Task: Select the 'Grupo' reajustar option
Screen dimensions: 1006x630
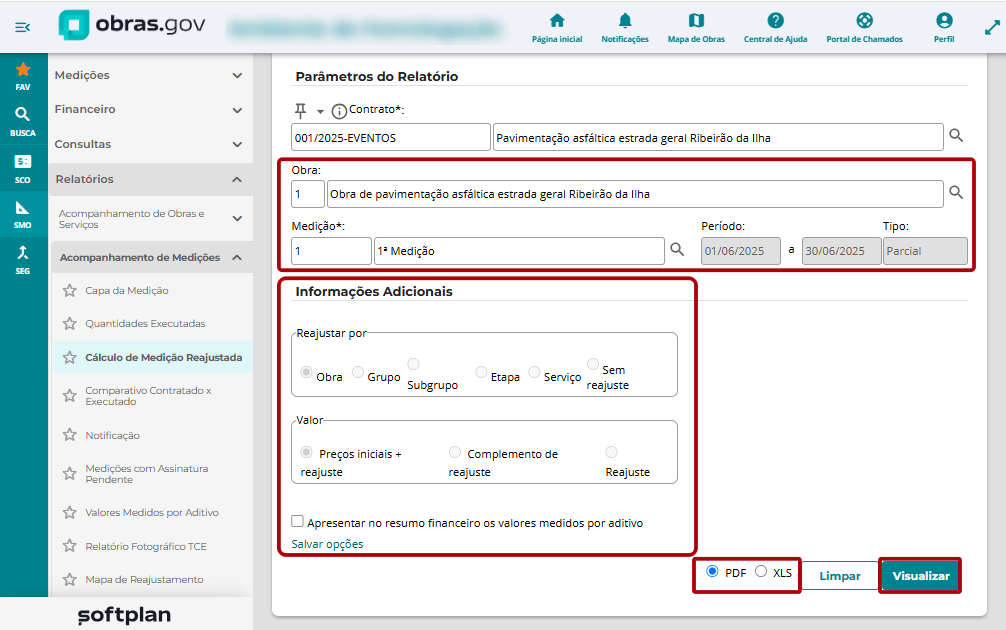Action: tap(358, 371)
